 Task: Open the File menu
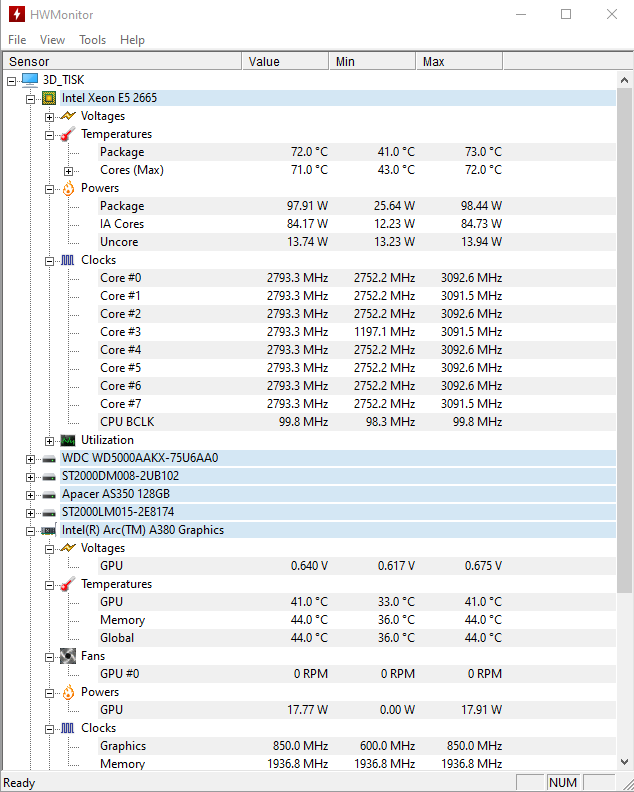(17, 40)
